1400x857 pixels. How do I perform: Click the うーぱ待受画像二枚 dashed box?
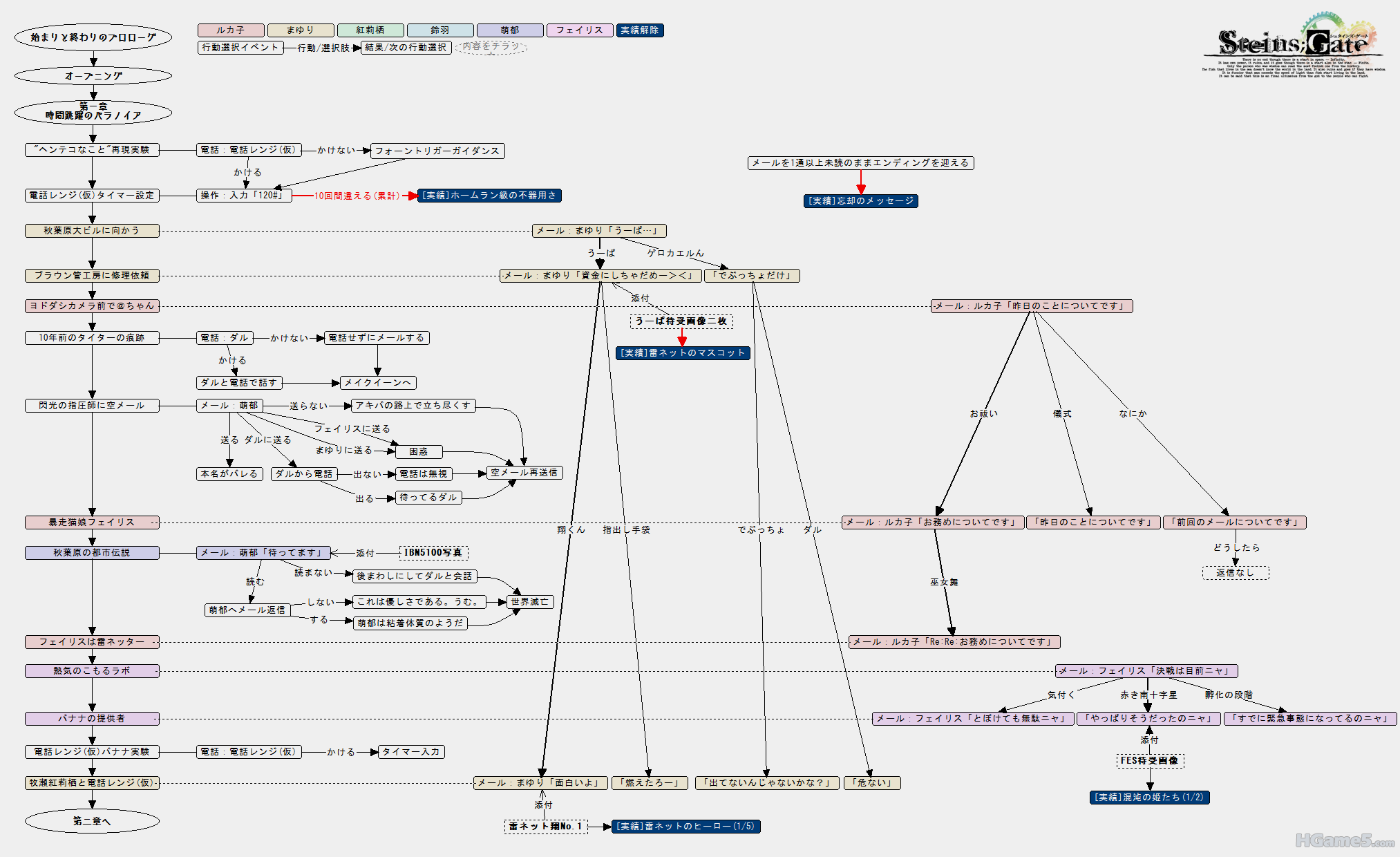pos(681,321)
